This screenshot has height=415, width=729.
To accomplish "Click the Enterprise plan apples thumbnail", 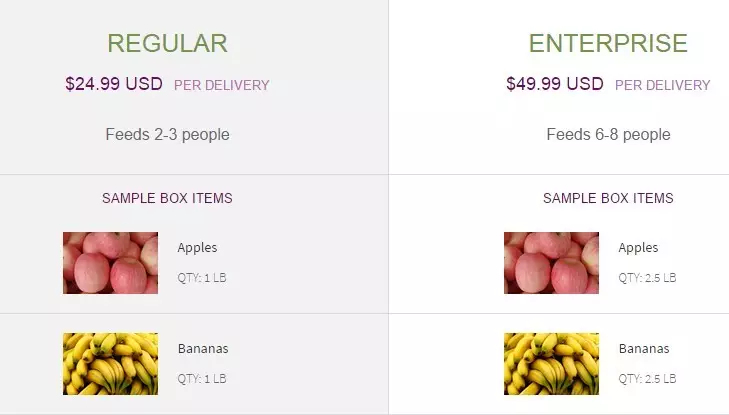I will point(551,263).
